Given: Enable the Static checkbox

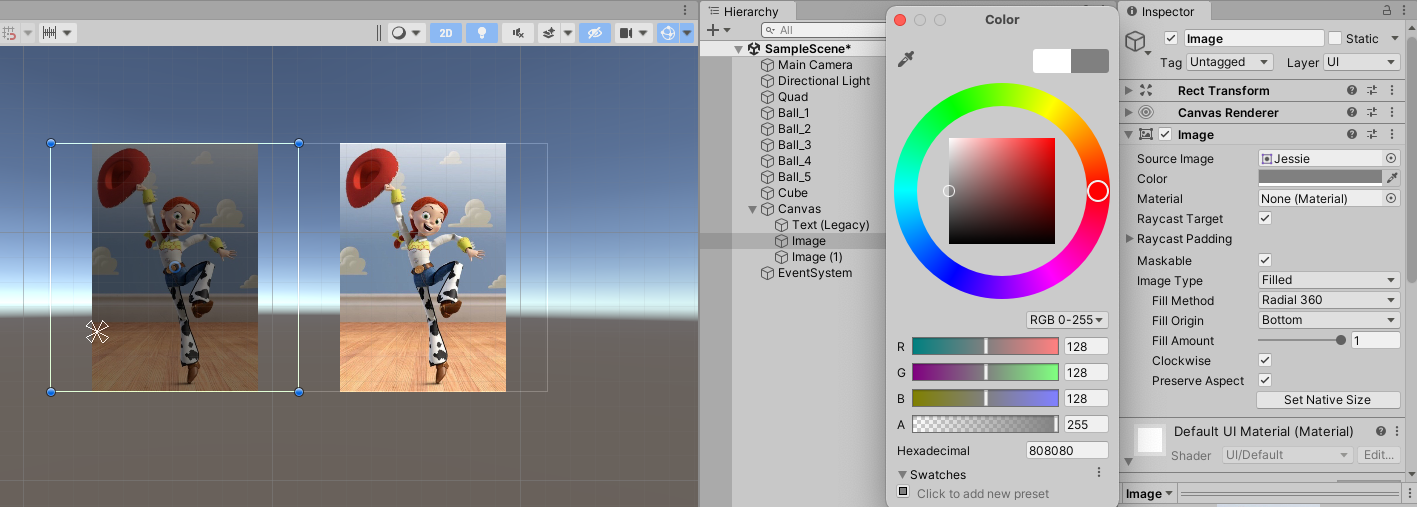Looking at the screenshot, I should pyautogui.click(x=1335, y=38).
